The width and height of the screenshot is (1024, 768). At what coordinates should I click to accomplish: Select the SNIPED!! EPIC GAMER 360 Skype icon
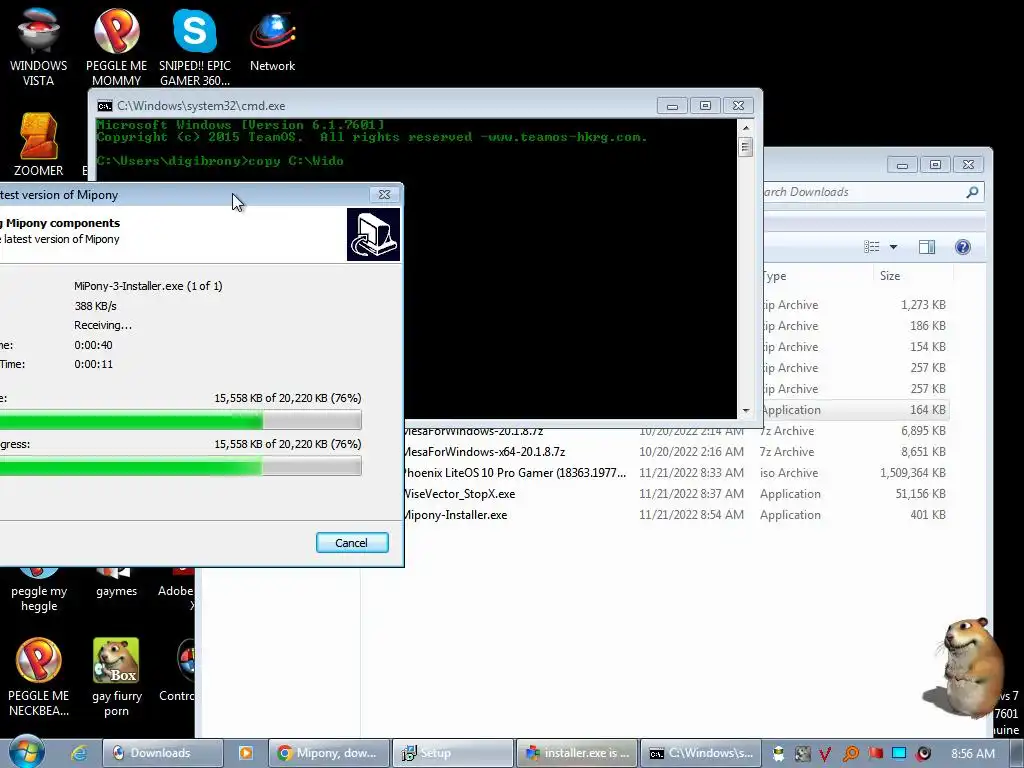195,46
